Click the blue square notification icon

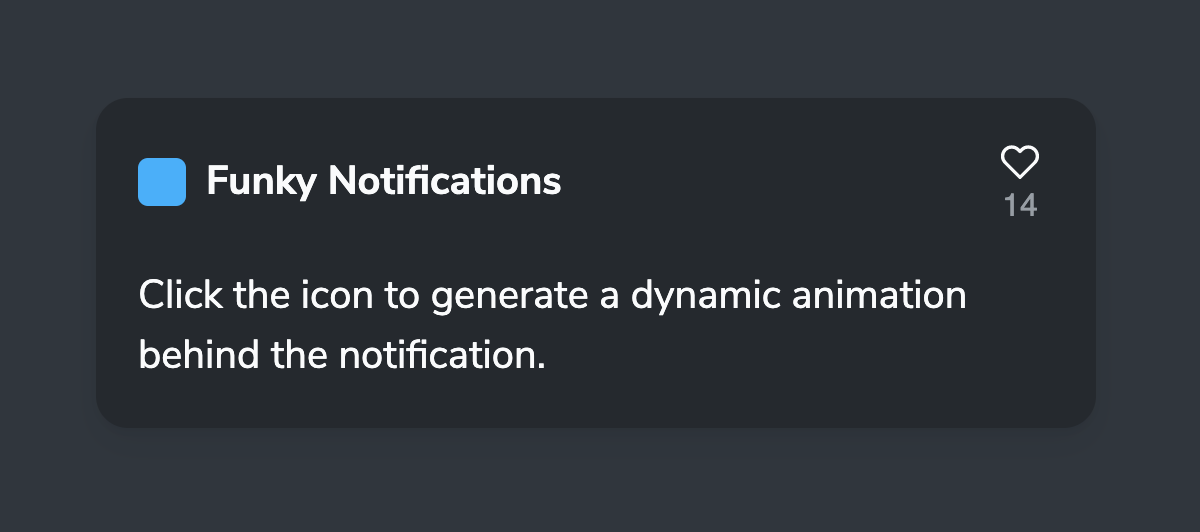click(162, 182)
